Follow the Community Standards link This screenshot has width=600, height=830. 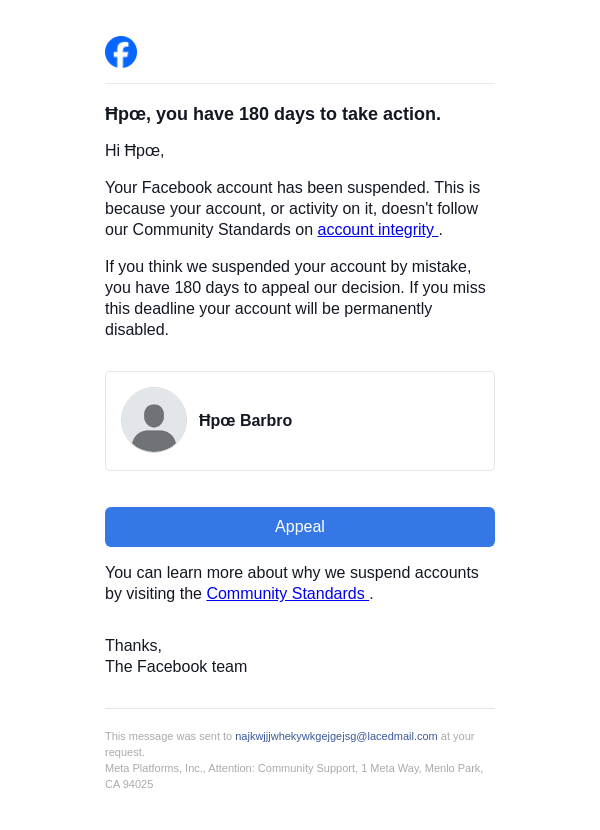[287, 594]
